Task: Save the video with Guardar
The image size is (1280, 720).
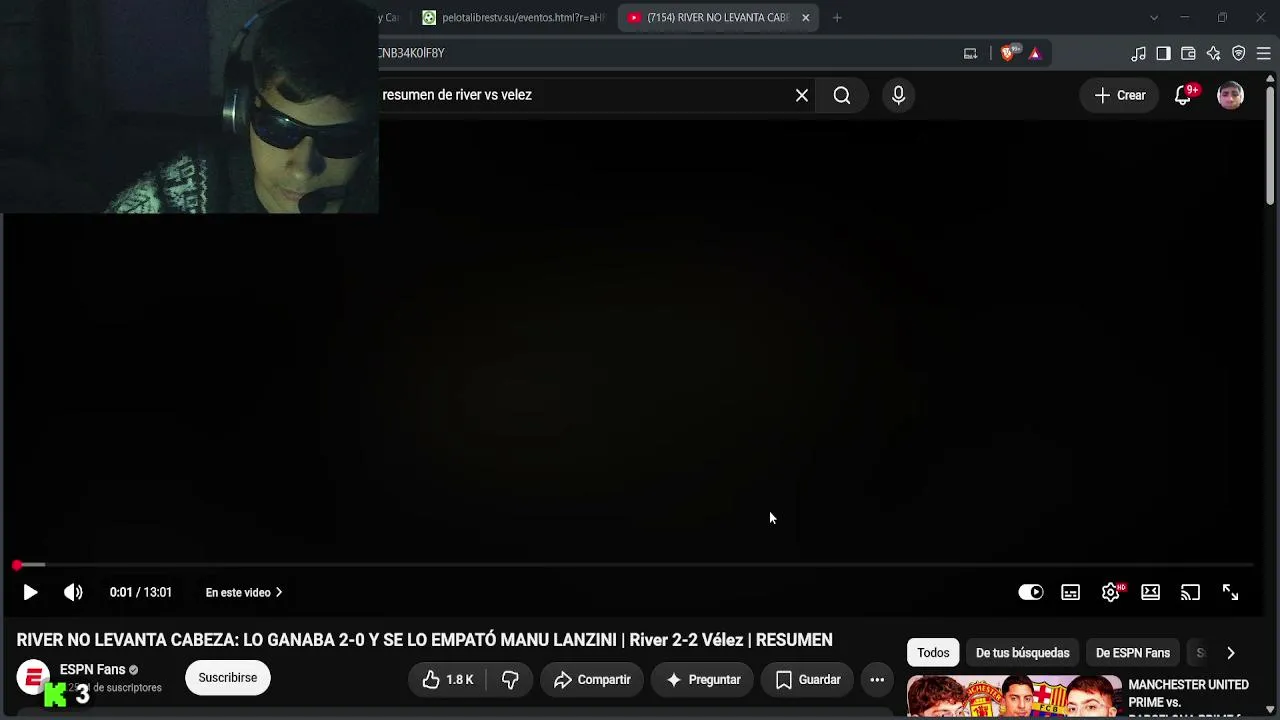Action: click(x=807, y=680)
